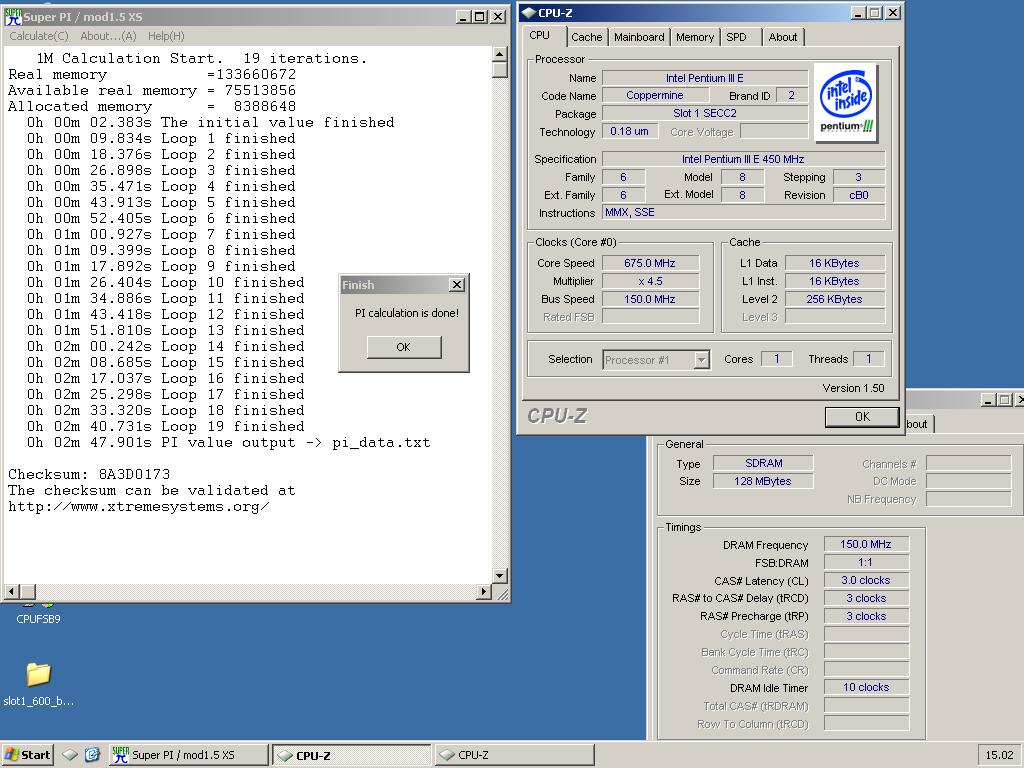Screen dimensions: 1024x768
Task: Click the Multiplier x 4.5 field
Action: coord(650,281)
